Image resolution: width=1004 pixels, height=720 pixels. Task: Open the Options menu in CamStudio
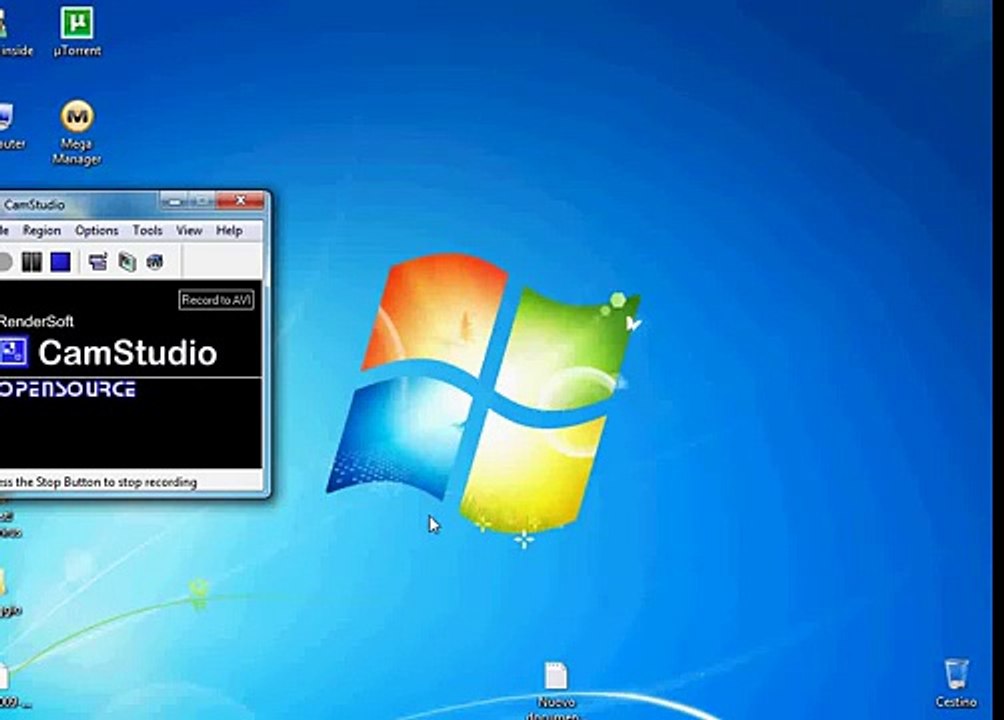point(97,230)
